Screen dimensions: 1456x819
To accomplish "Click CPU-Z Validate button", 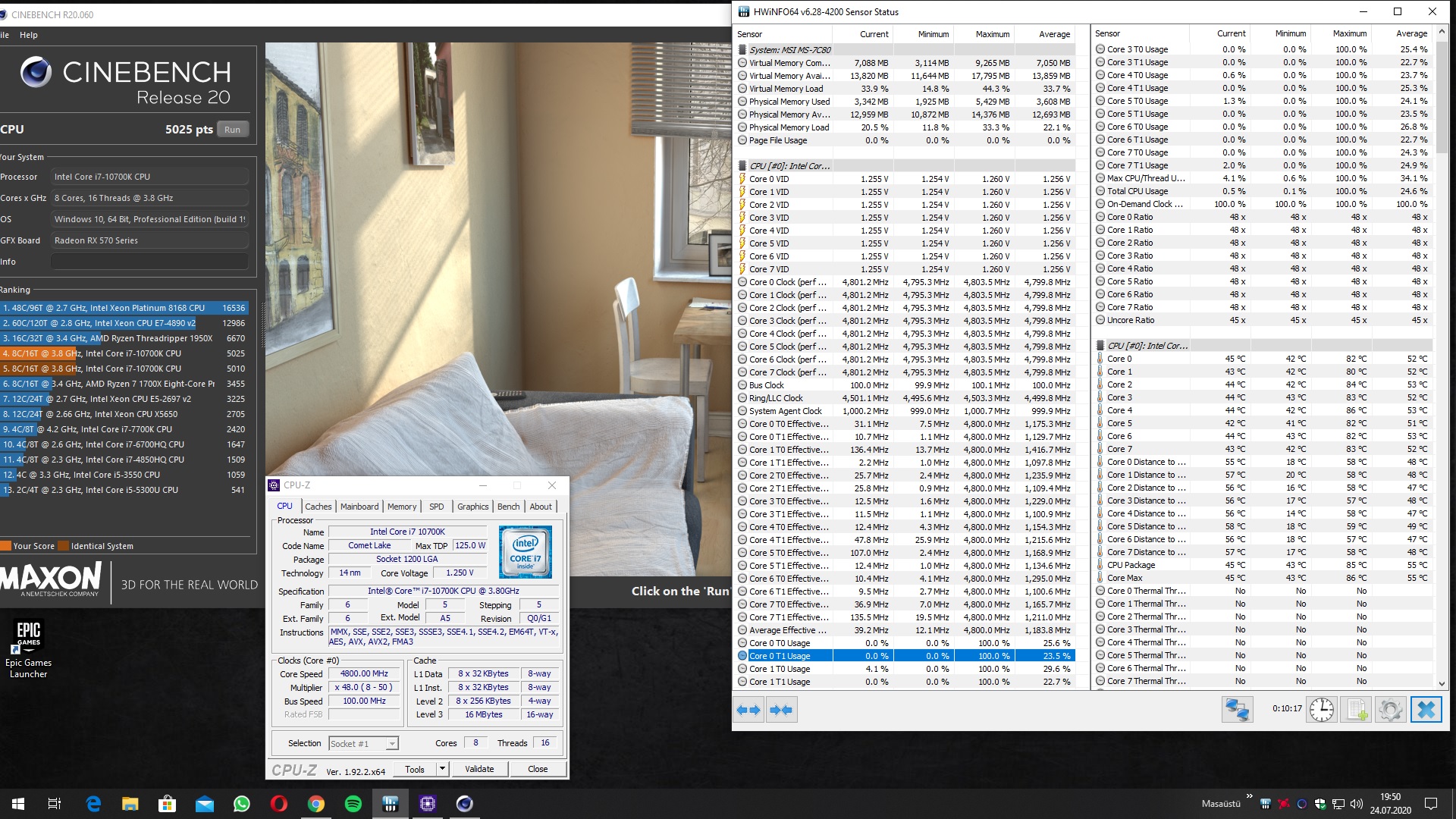I will (479, 769).
